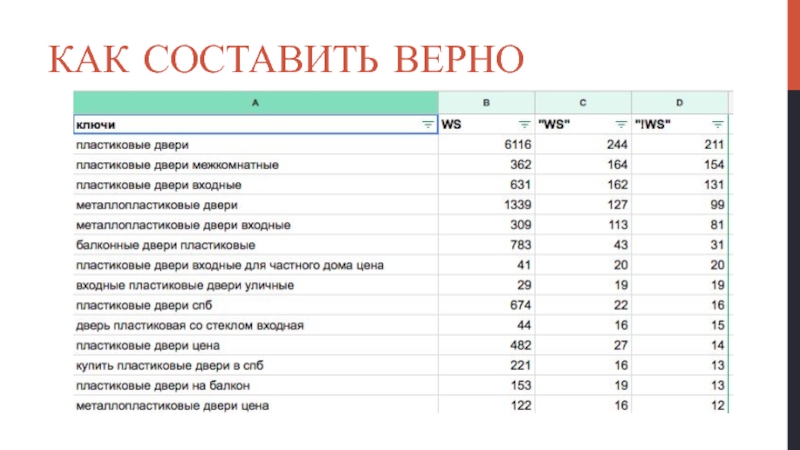
Task: Open filter icon in "!WS" header
Action: point(717,124)
